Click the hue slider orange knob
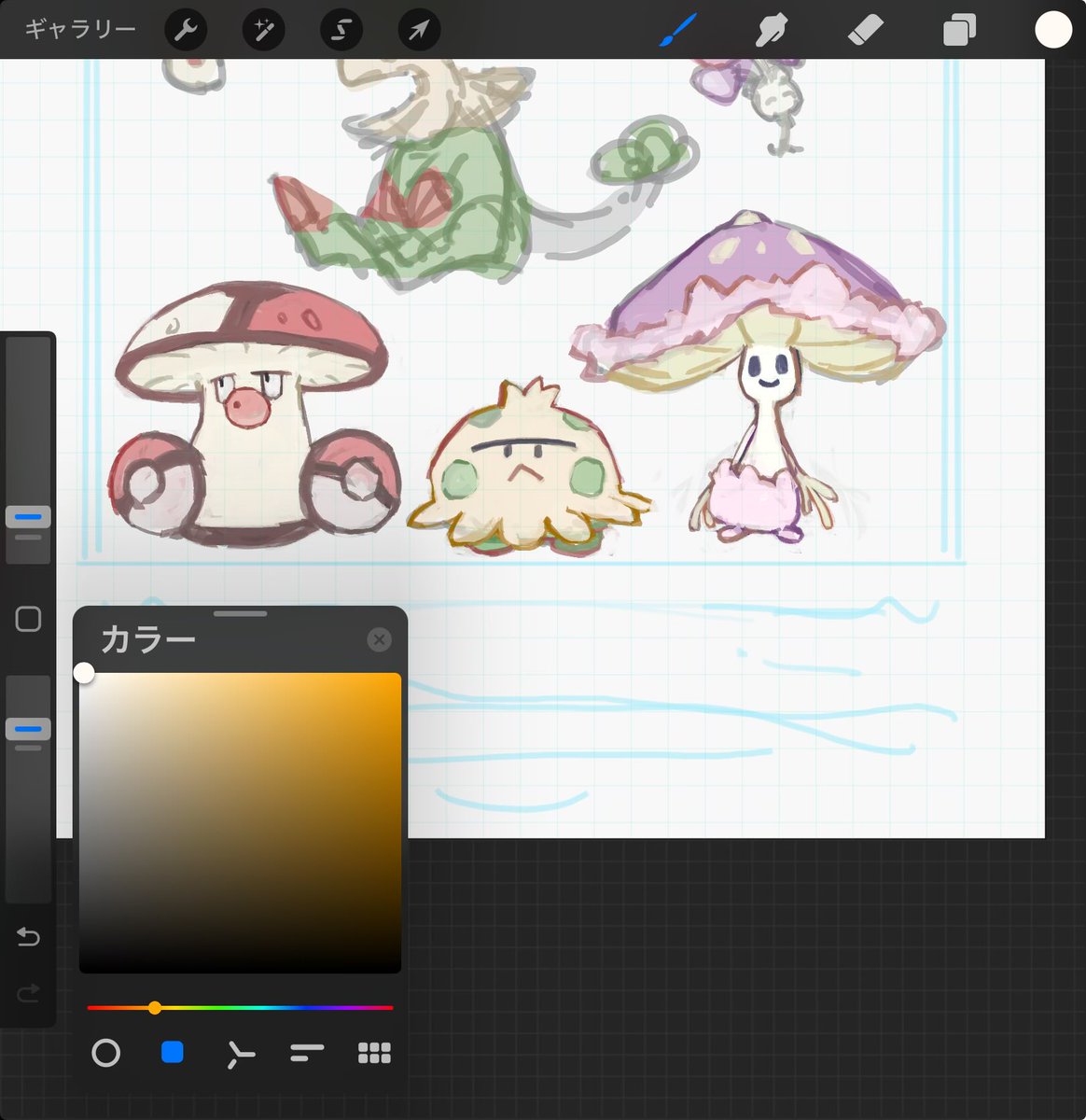Viewport: 1086px width, 1120px height. [155, 1008]
